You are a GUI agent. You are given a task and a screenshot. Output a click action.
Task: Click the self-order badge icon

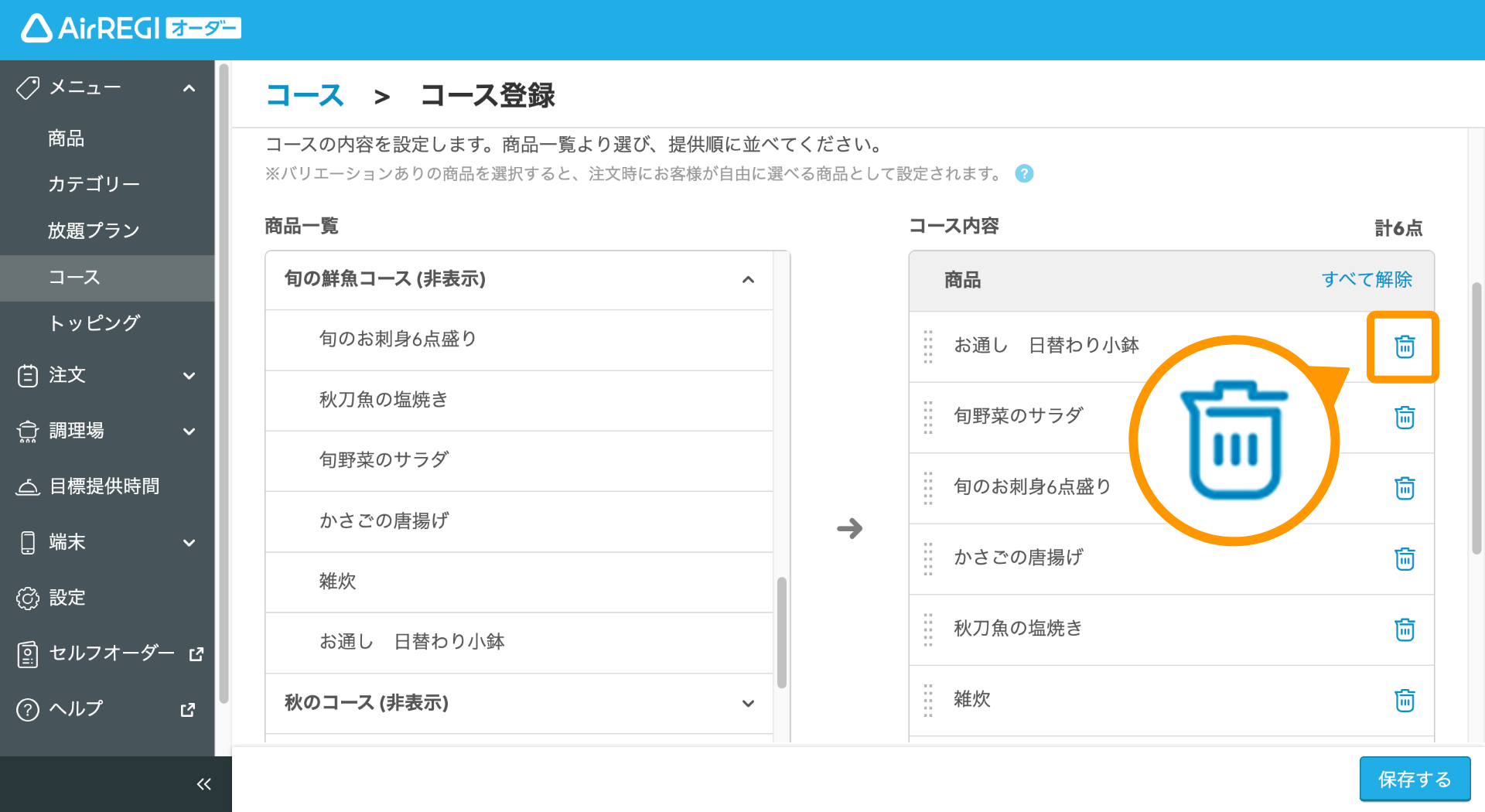pos(28,654)
